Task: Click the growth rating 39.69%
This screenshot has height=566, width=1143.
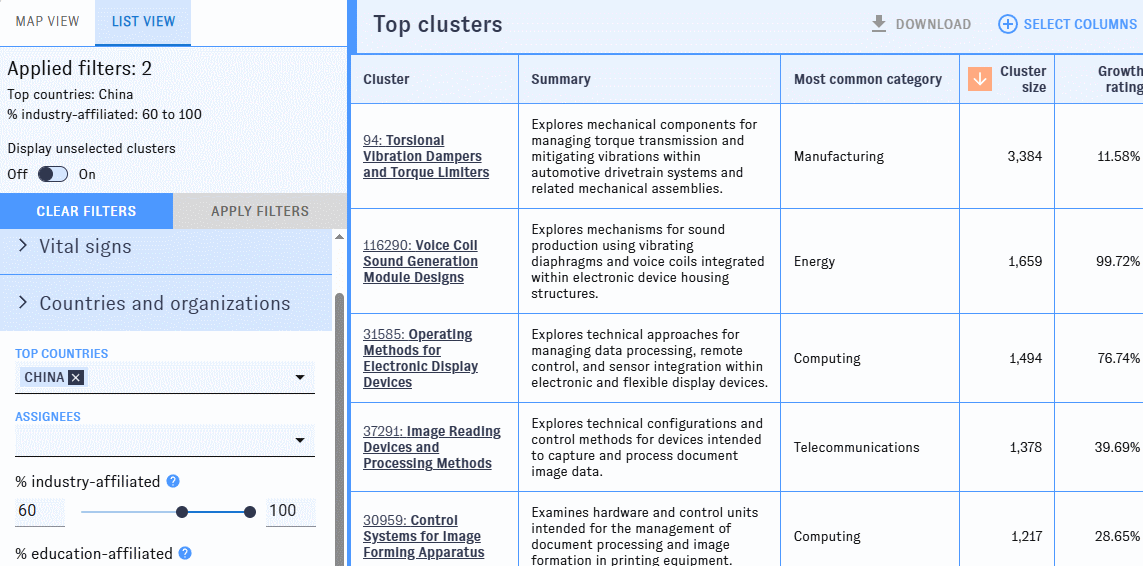Action: pos(1117,447)
